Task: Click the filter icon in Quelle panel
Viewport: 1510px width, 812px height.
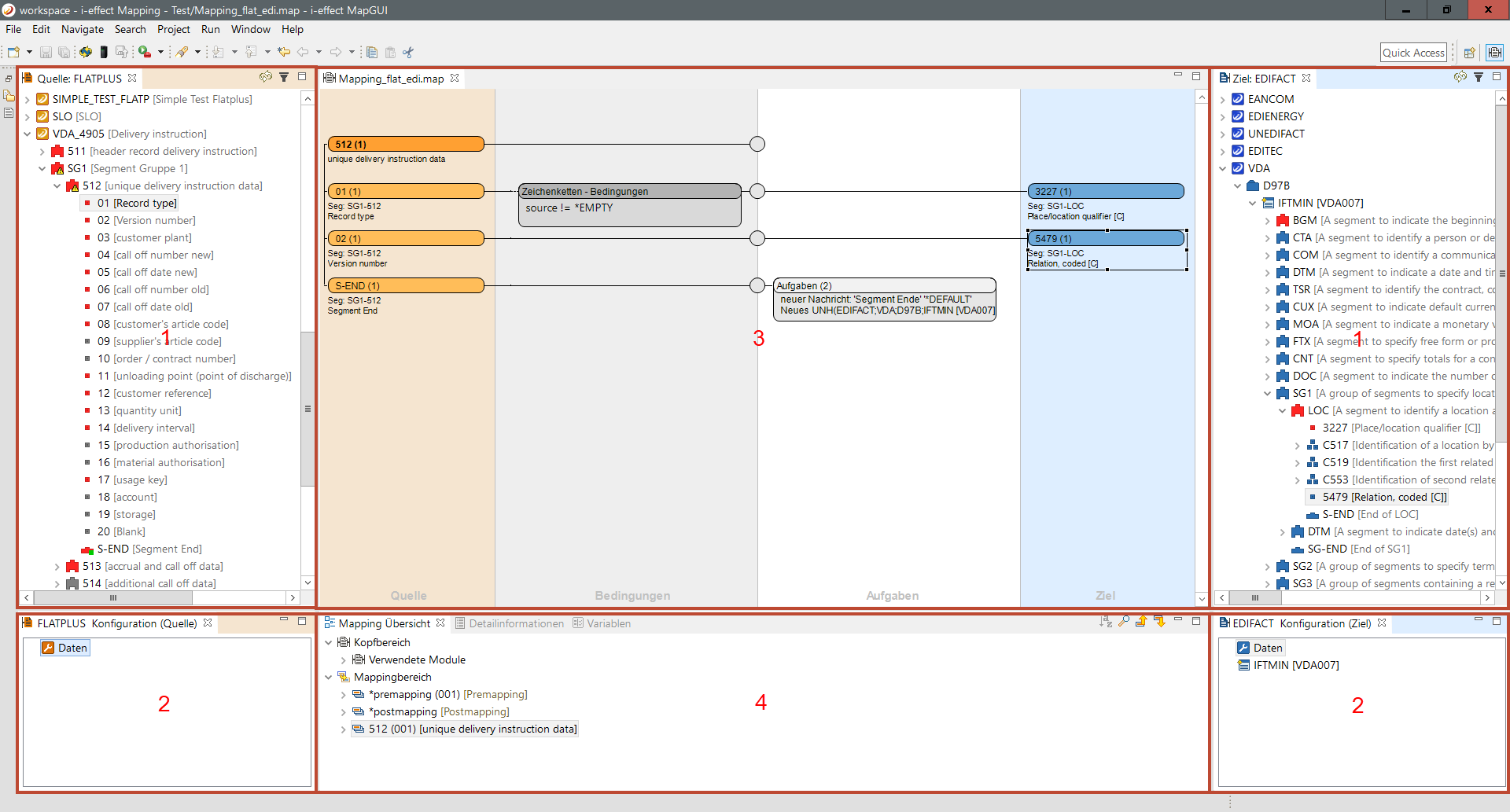Action: point(284,77)
